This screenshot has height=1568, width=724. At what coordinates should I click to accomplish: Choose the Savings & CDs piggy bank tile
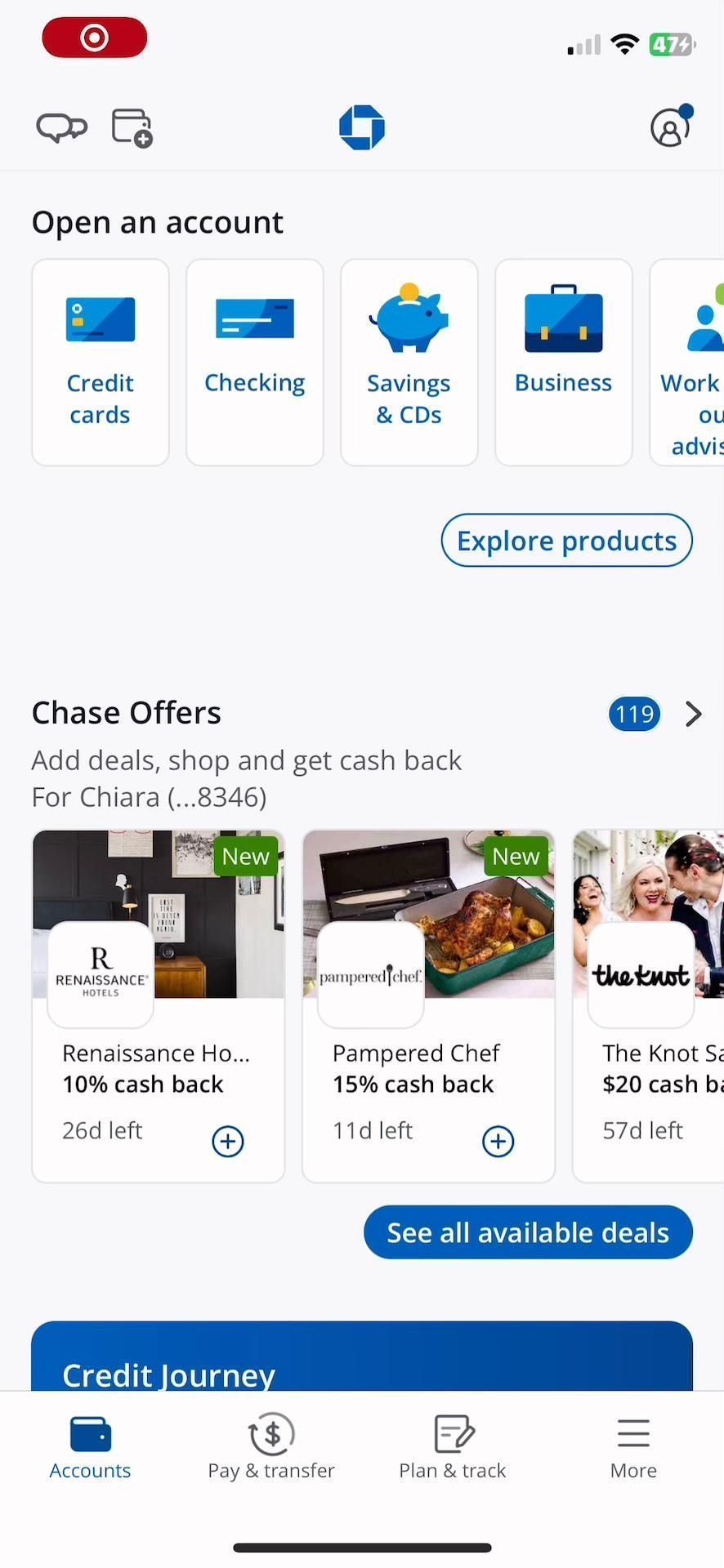(409, 363)
